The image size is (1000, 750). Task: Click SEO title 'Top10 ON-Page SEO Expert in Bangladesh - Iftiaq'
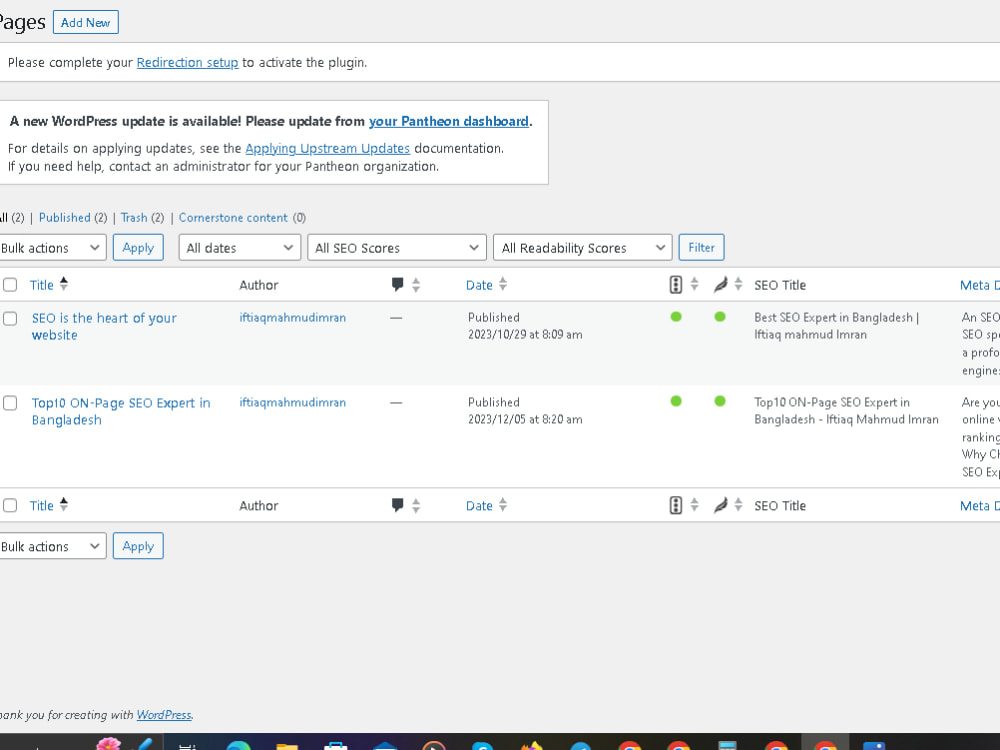(x=846, y=411)
